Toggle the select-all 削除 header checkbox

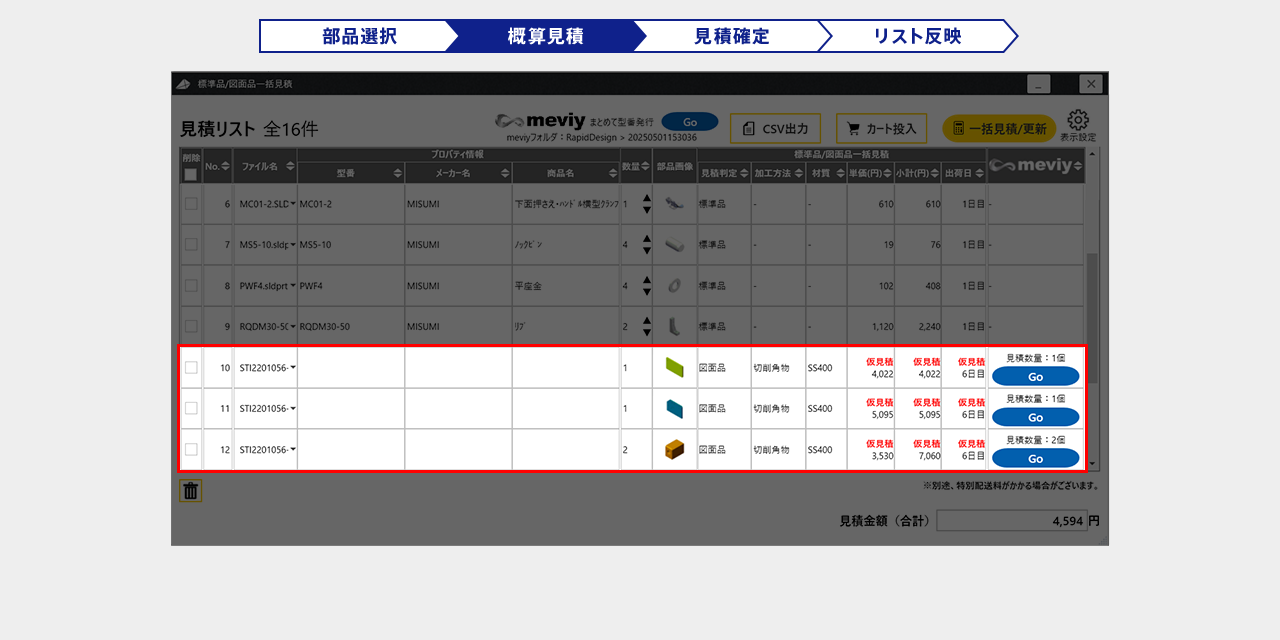click(191, 175)
